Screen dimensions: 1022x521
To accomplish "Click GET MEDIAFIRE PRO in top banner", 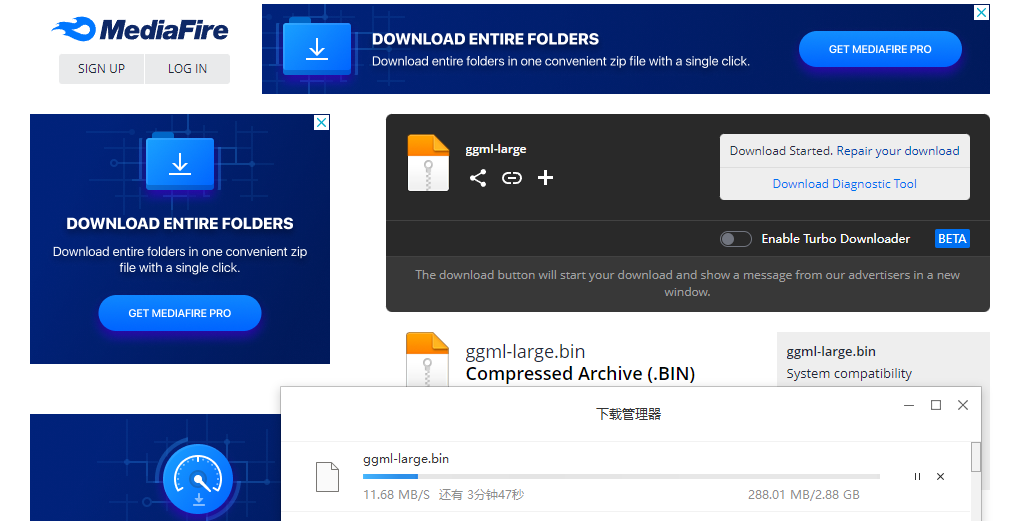I will click(880, 49).
